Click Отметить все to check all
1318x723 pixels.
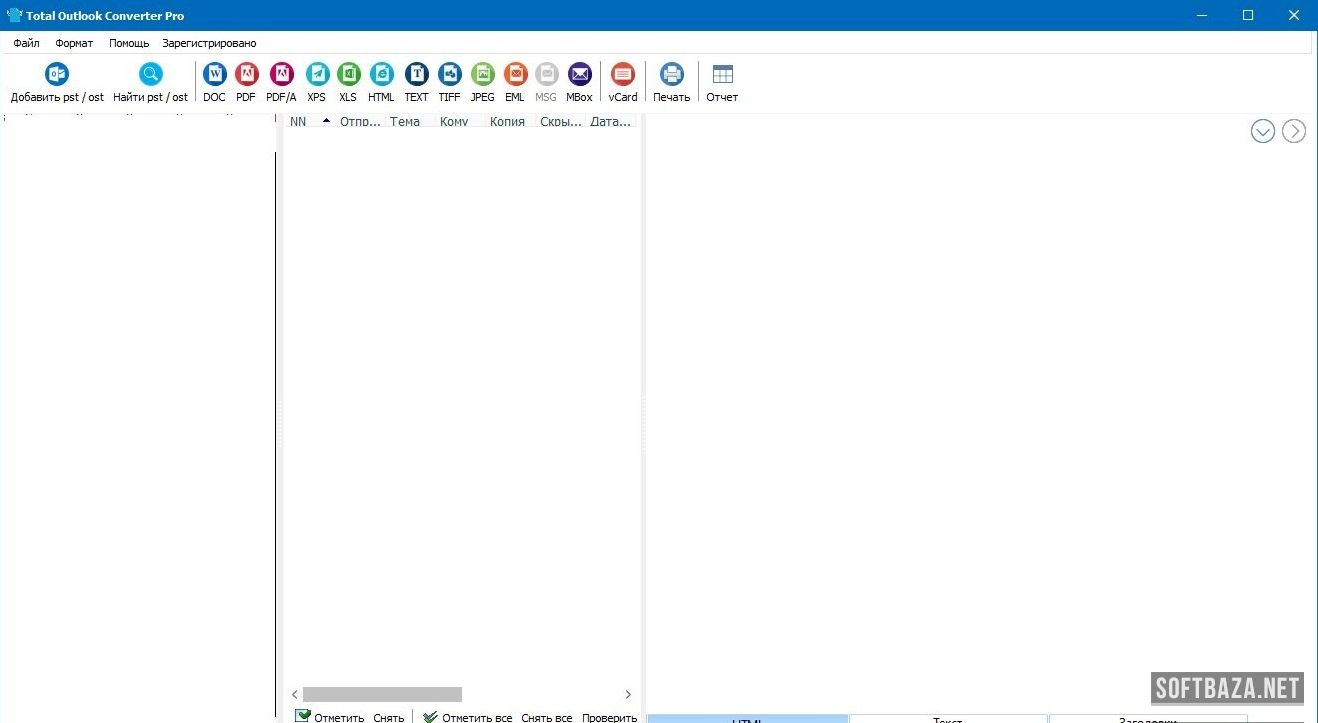(x=467, y=717)
